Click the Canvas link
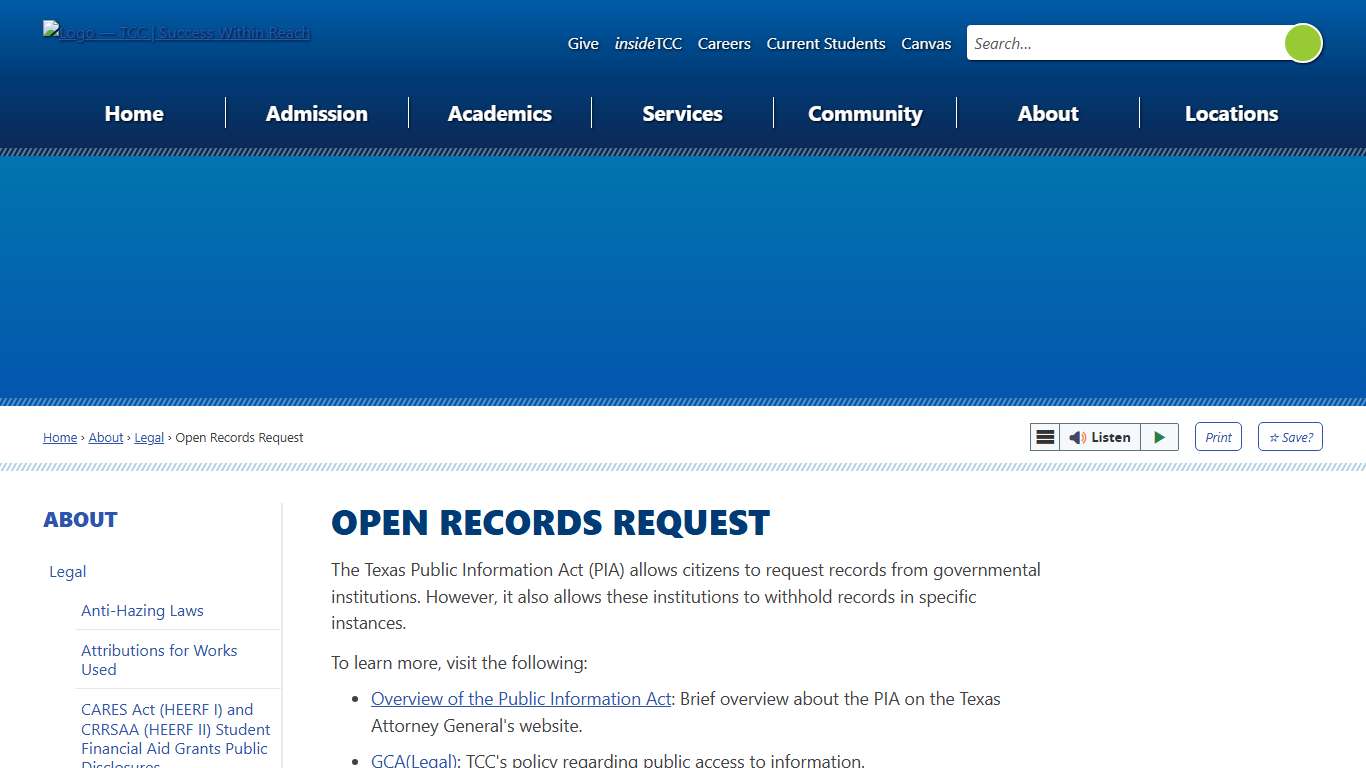Viewport: 1366px width, 768px height. 926,43
